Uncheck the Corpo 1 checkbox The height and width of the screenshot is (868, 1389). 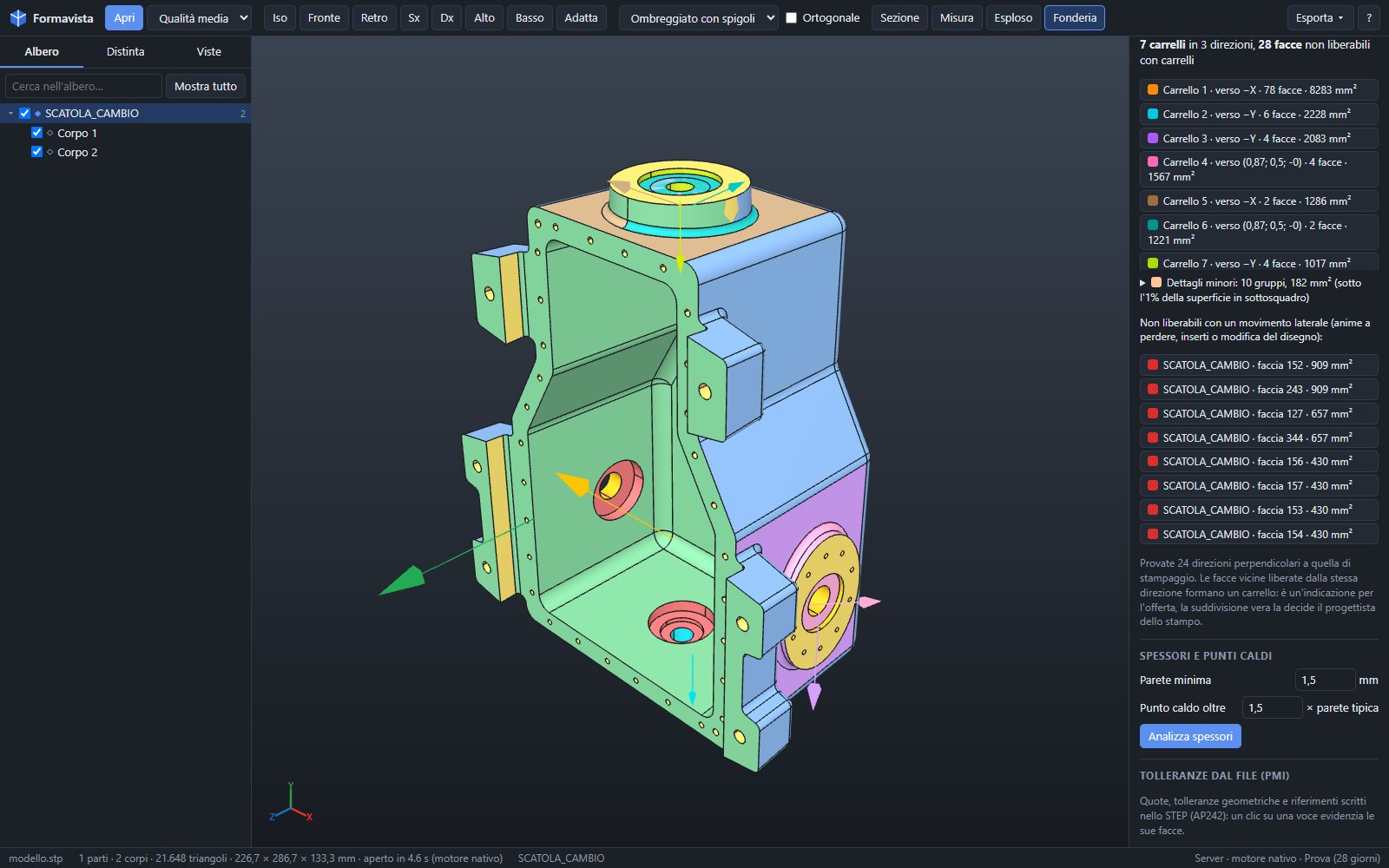point(36,133)
